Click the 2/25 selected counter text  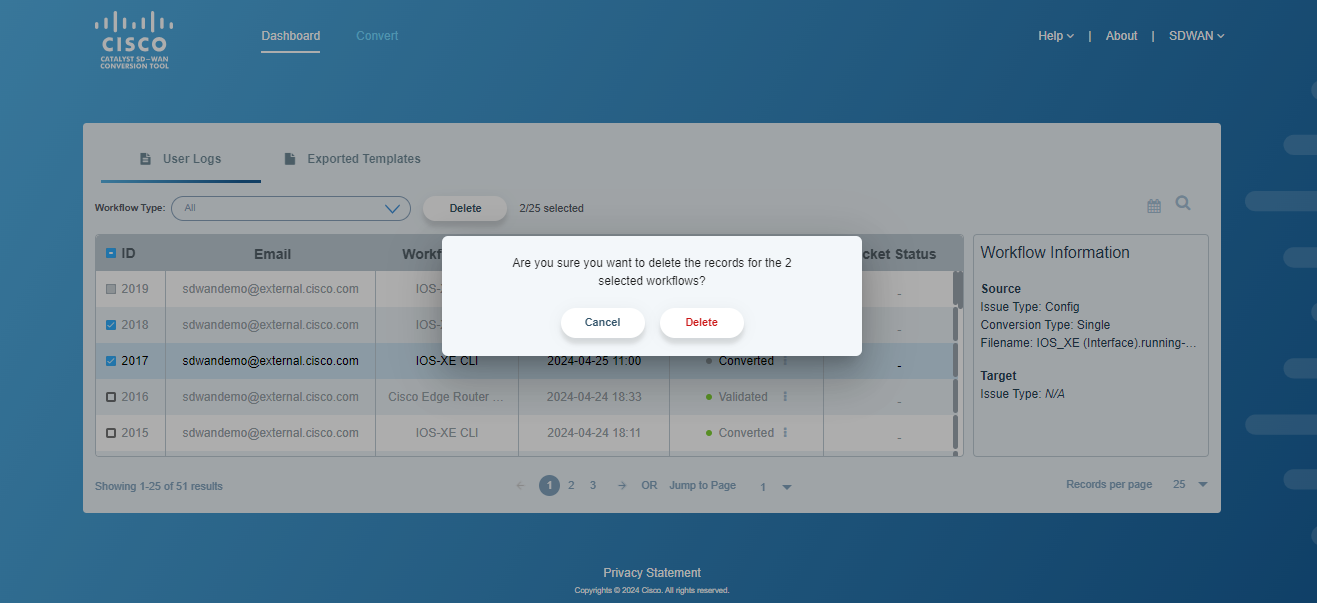[551, 208]
